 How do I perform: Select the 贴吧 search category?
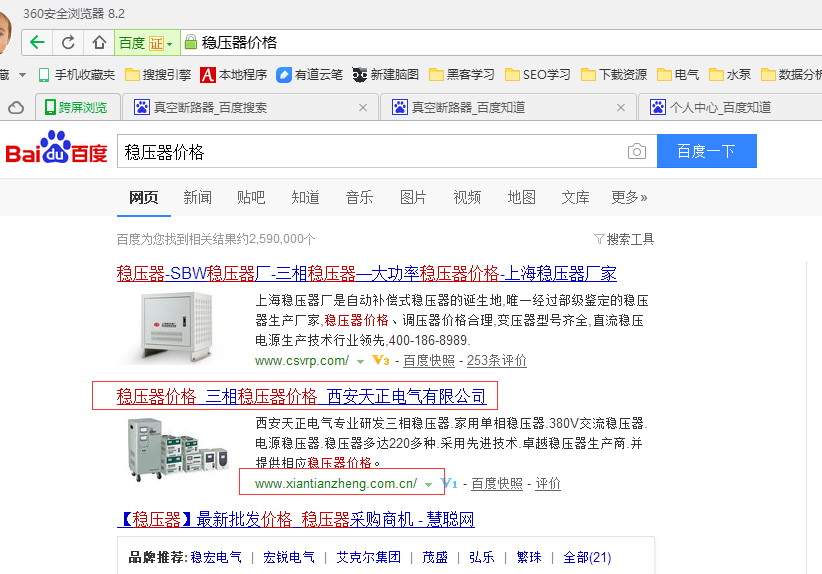251,197
